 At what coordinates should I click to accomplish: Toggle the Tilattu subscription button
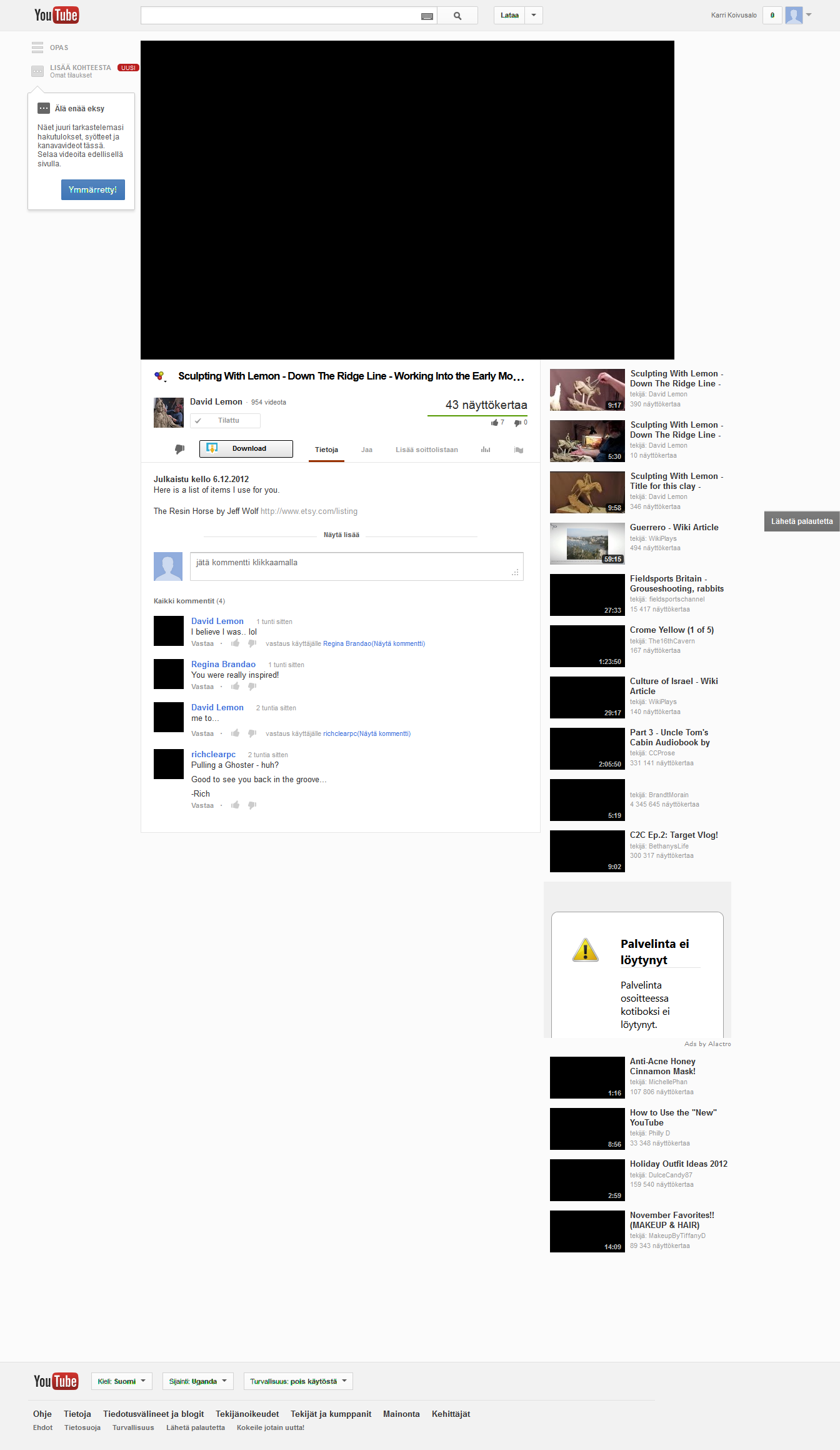(225, 421)
